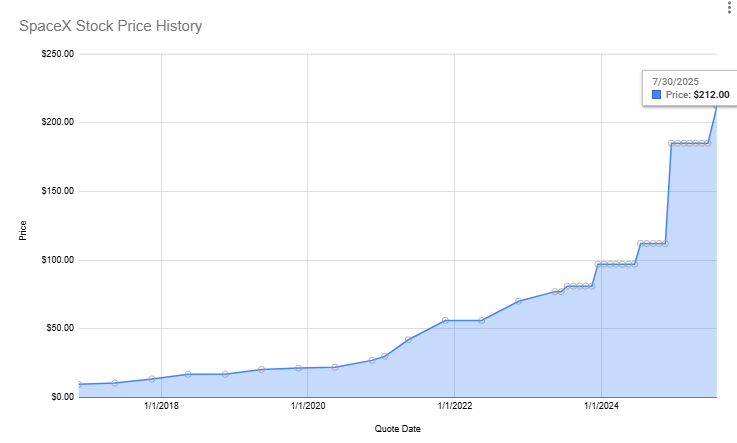Screen dimensions: 737x443
Task: Click the $150.00 y-axis label
Action: tap(58, 191)
